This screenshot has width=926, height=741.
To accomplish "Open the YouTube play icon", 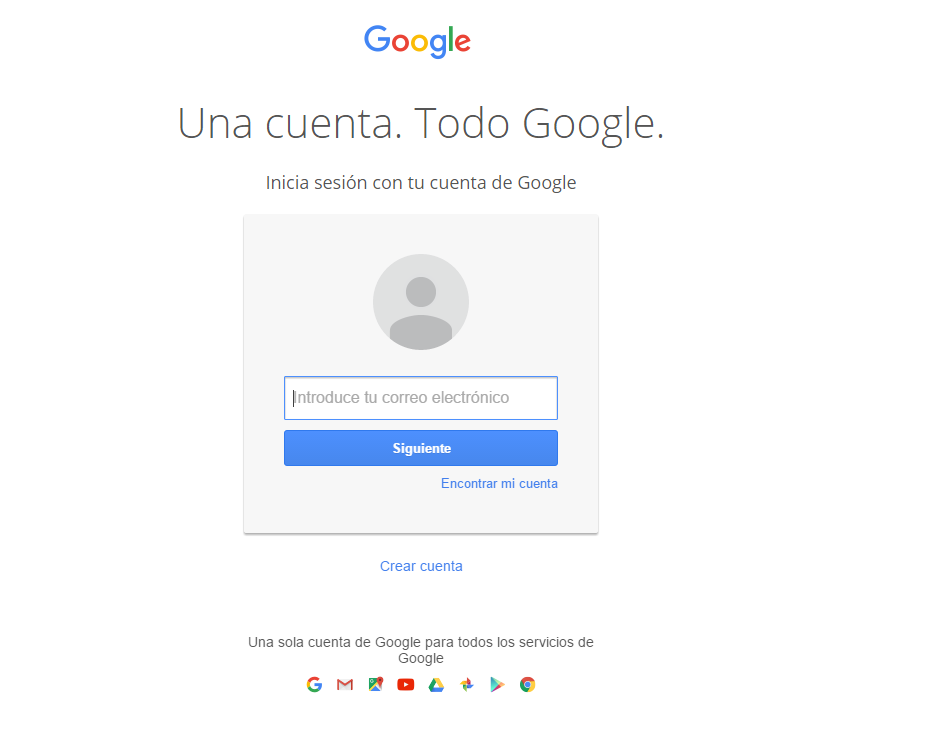I will pos(406,684).
